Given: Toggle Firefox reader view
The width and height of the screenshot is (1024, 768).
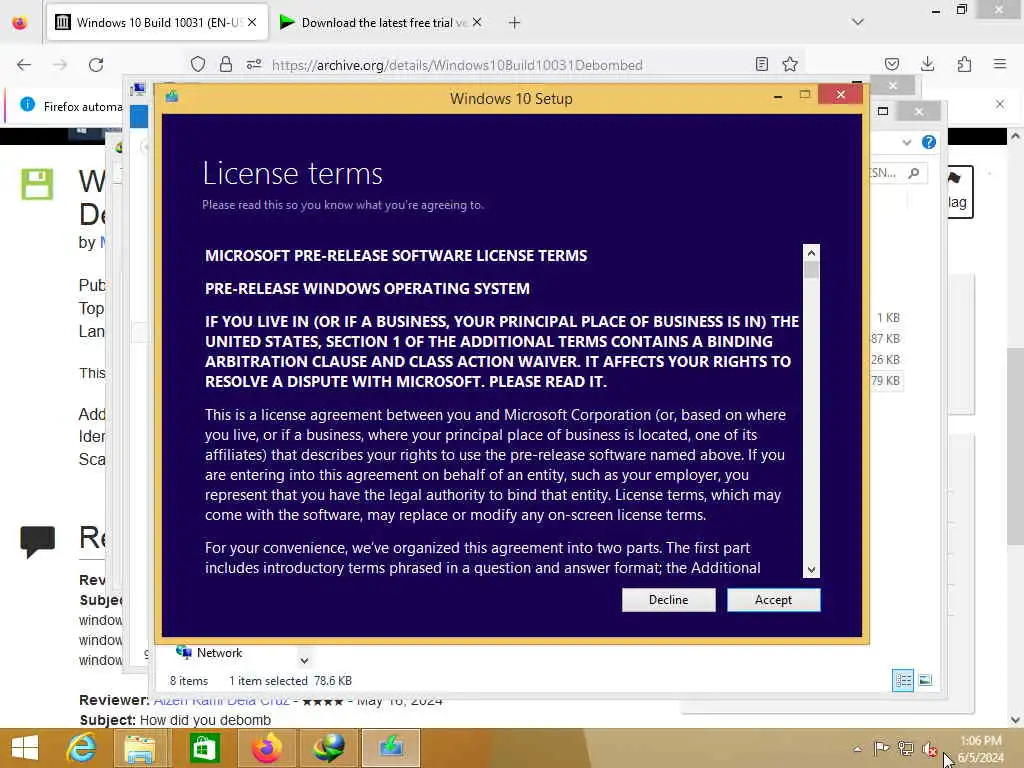Looking at the screenshot, I should (x=761, y=64).
